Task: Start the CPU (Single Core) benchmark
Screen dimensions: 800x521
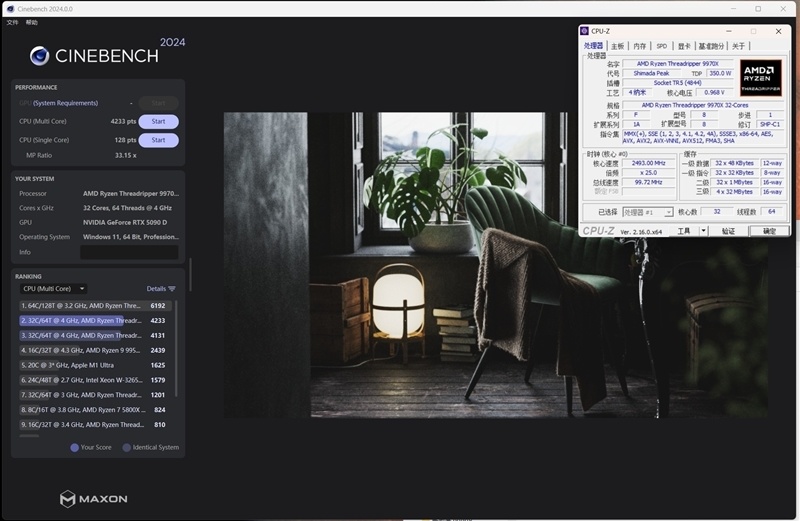Action: [x=158, y=140]
